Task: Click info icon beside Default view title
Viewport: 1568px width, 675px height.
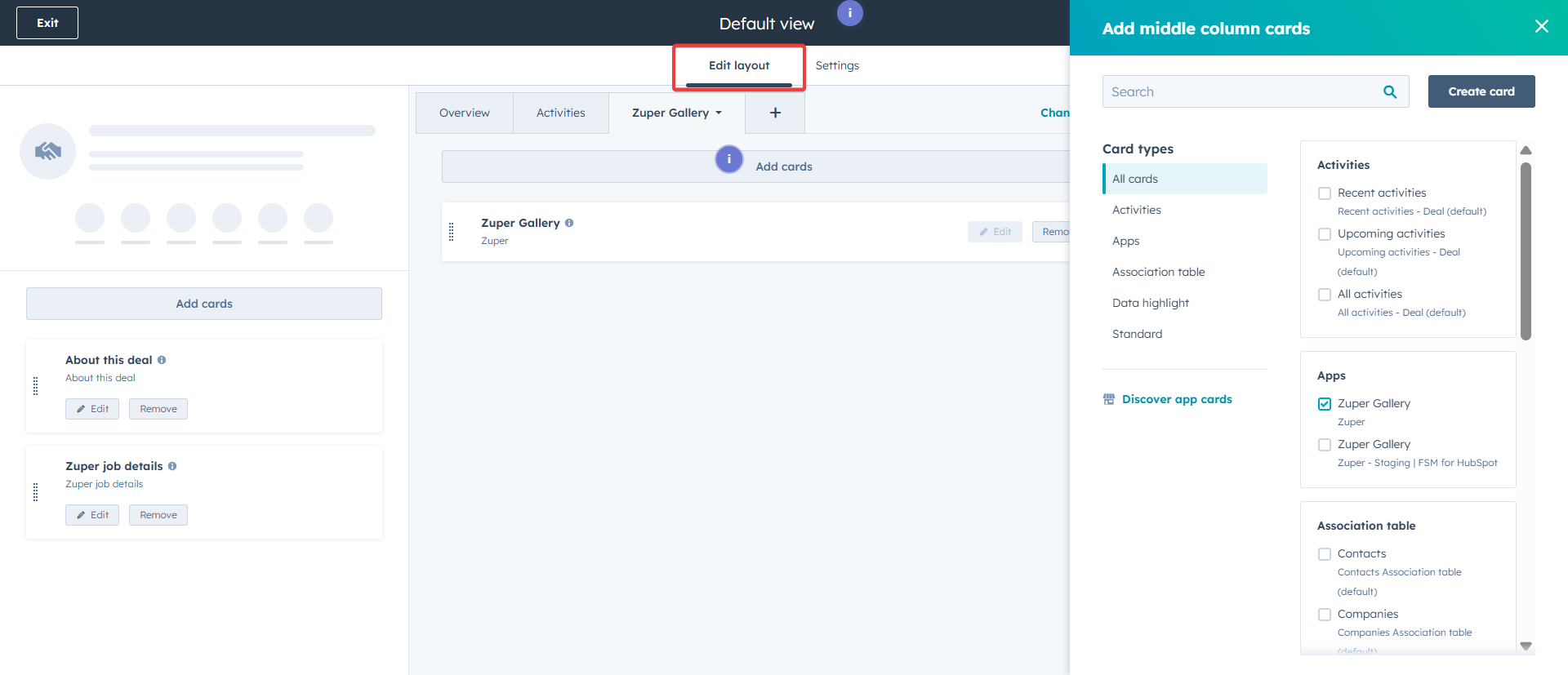Action: pos(849,13)
